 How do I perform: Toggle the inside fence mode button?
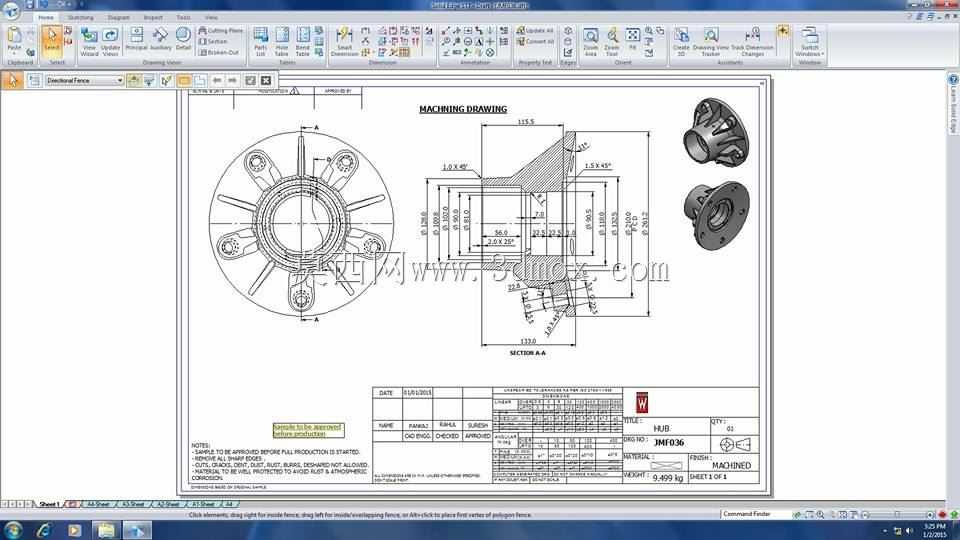point(184,80)
